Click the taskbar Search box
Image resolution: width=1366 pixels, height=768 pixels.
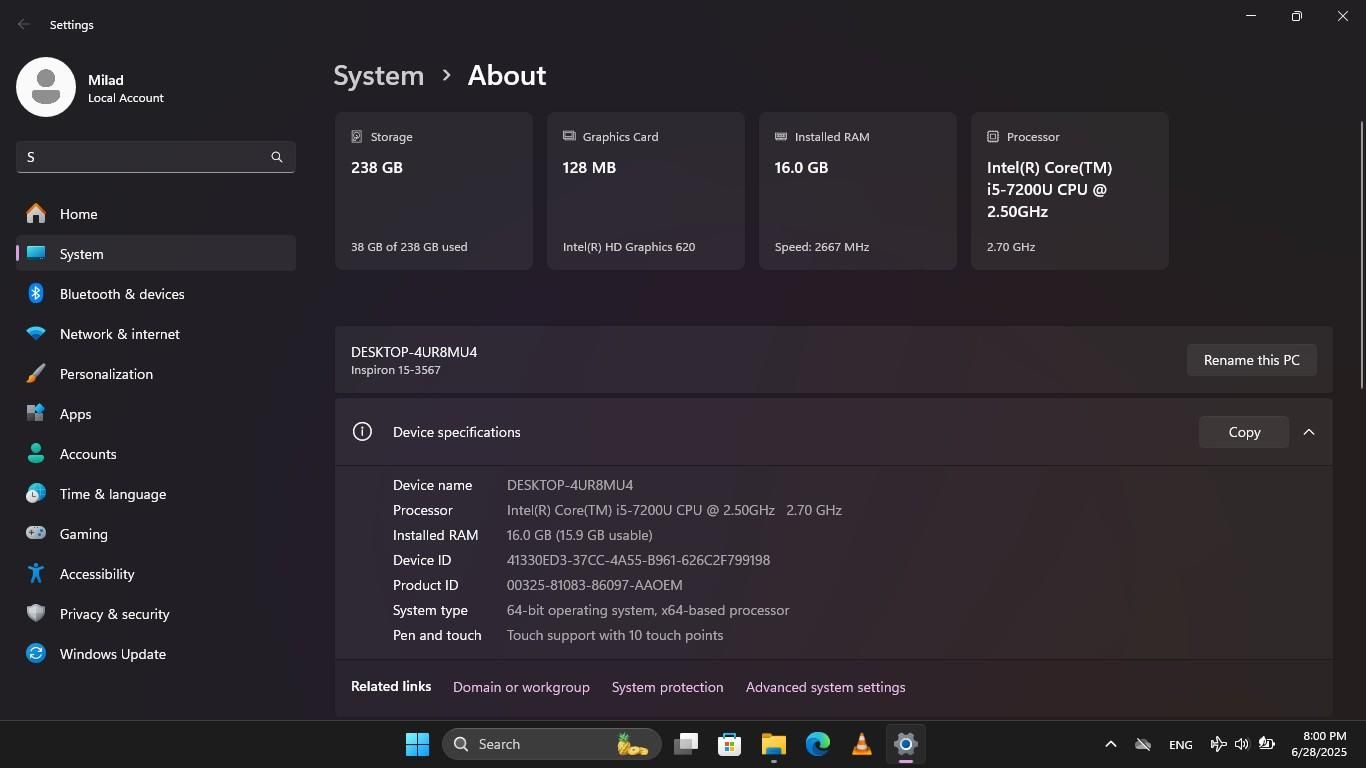point(552,744)
